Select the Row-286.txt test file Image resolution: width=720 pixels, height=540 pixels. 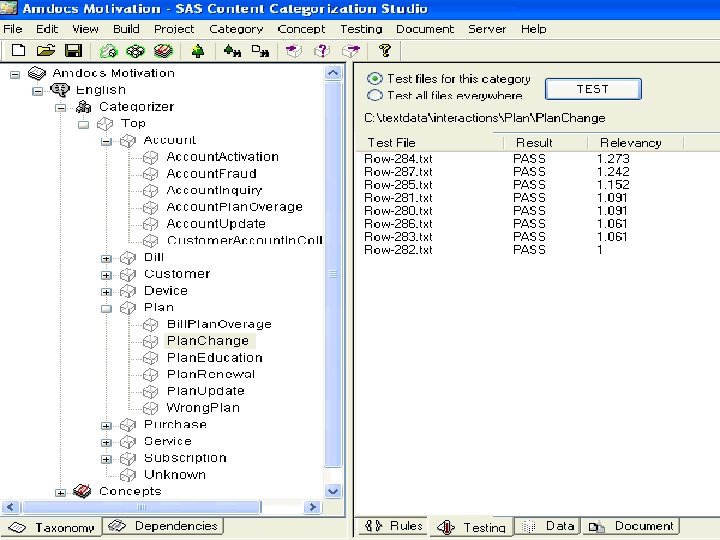pos(398,224)
